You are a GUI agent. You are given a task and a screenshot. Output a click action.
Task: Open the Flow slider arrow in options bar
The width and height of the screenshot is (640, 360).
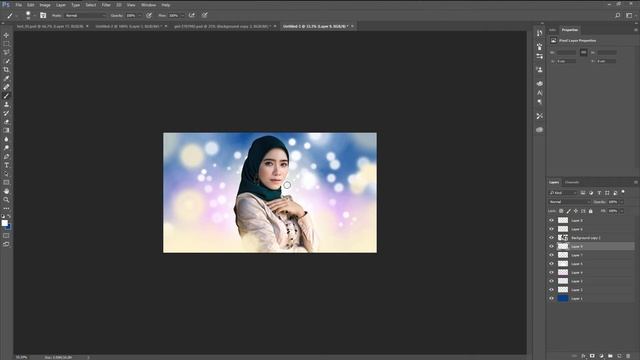182,16
